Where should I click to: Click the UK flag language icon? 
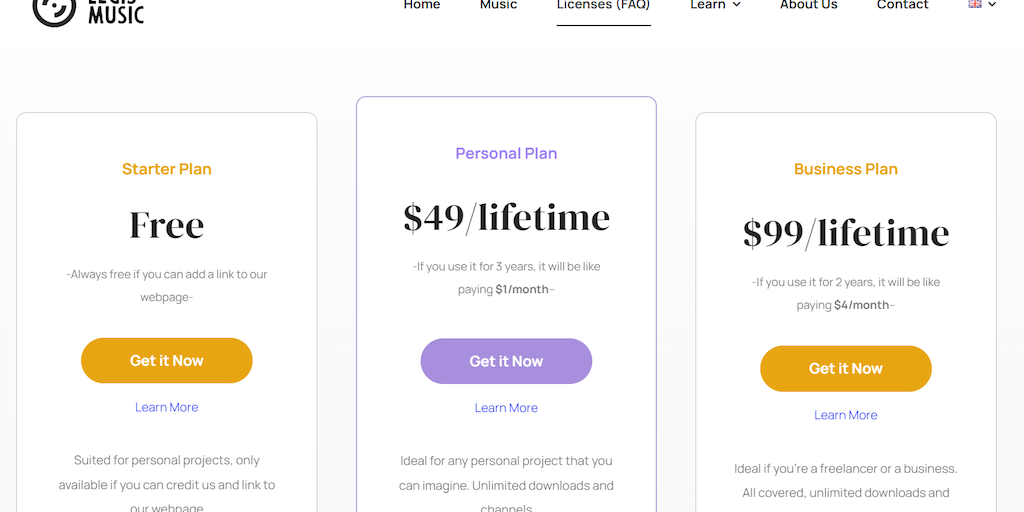point(975,5)
